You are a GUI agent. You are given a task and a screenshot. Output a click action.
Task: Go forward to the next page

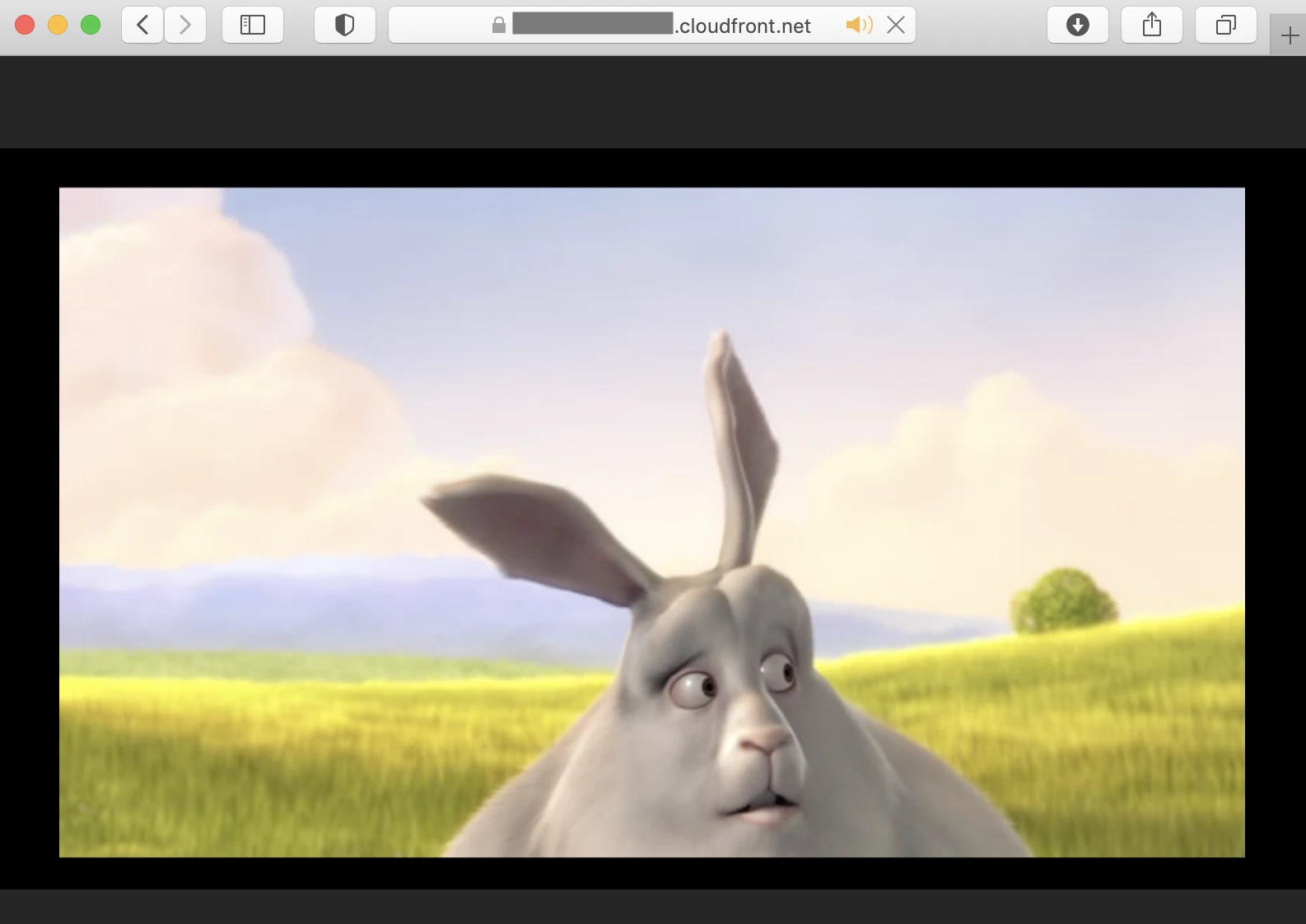click(x=185, y=25)
